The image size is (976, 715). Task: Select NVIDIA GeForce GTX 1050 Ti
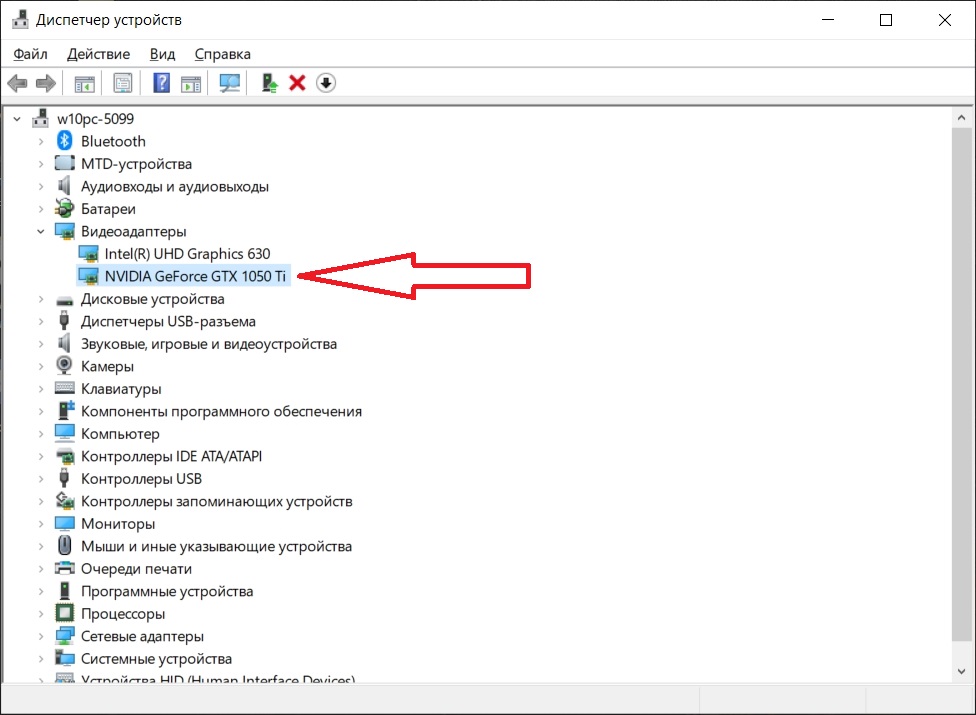(195, 277)
